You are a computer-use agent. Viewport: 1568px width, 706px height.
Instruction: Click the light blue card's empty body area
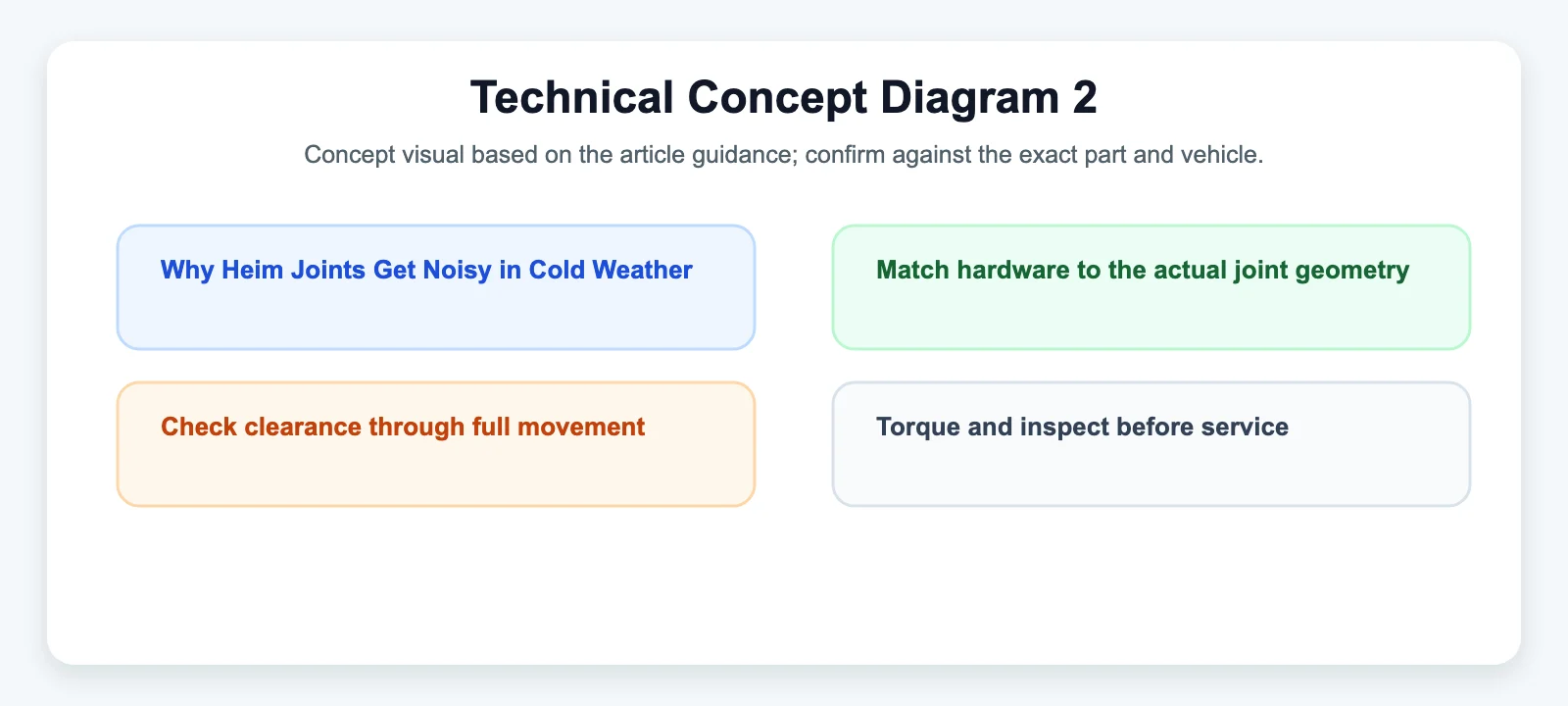[x=436, y=318]
